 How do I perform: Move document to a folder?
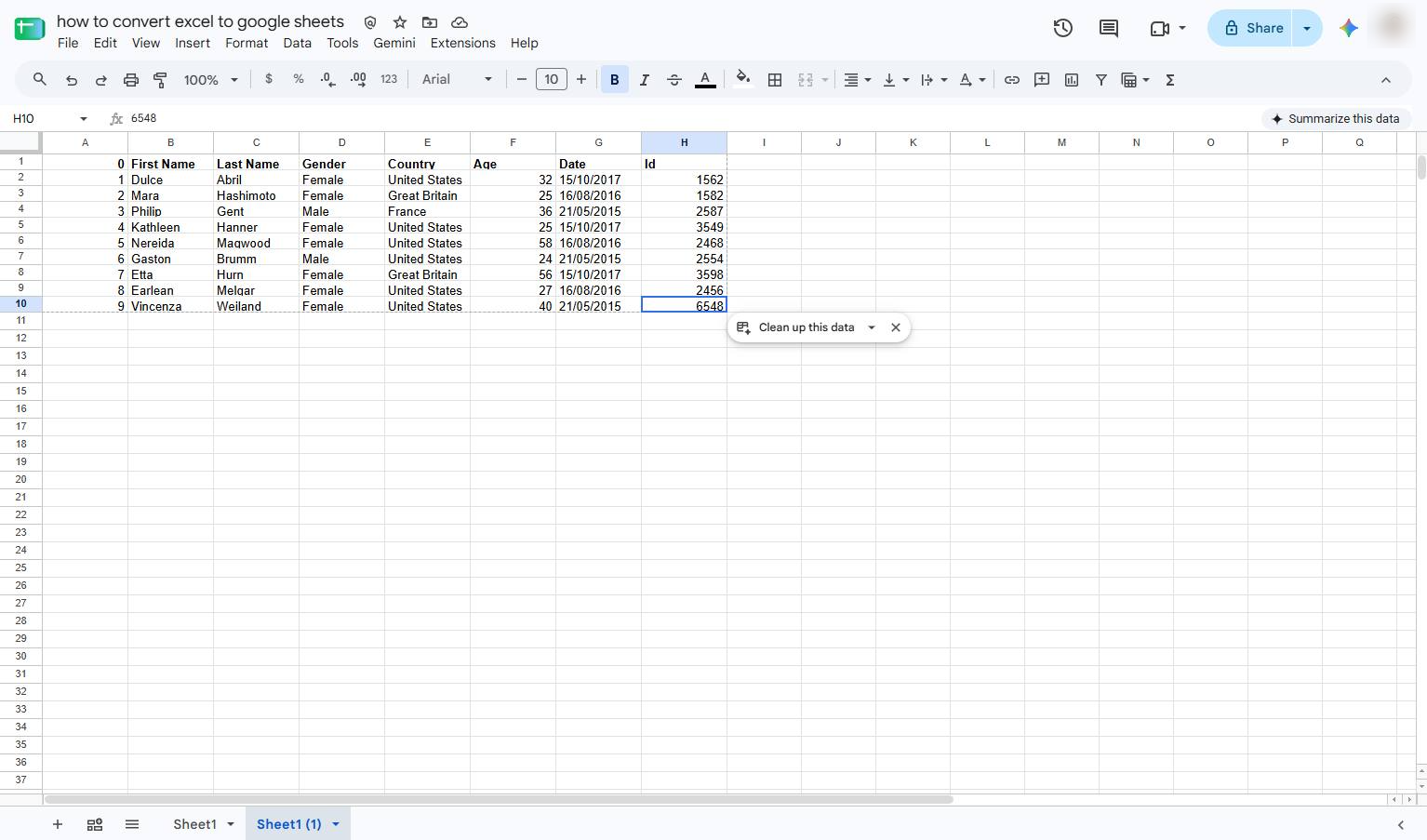[x=430, y=22]
